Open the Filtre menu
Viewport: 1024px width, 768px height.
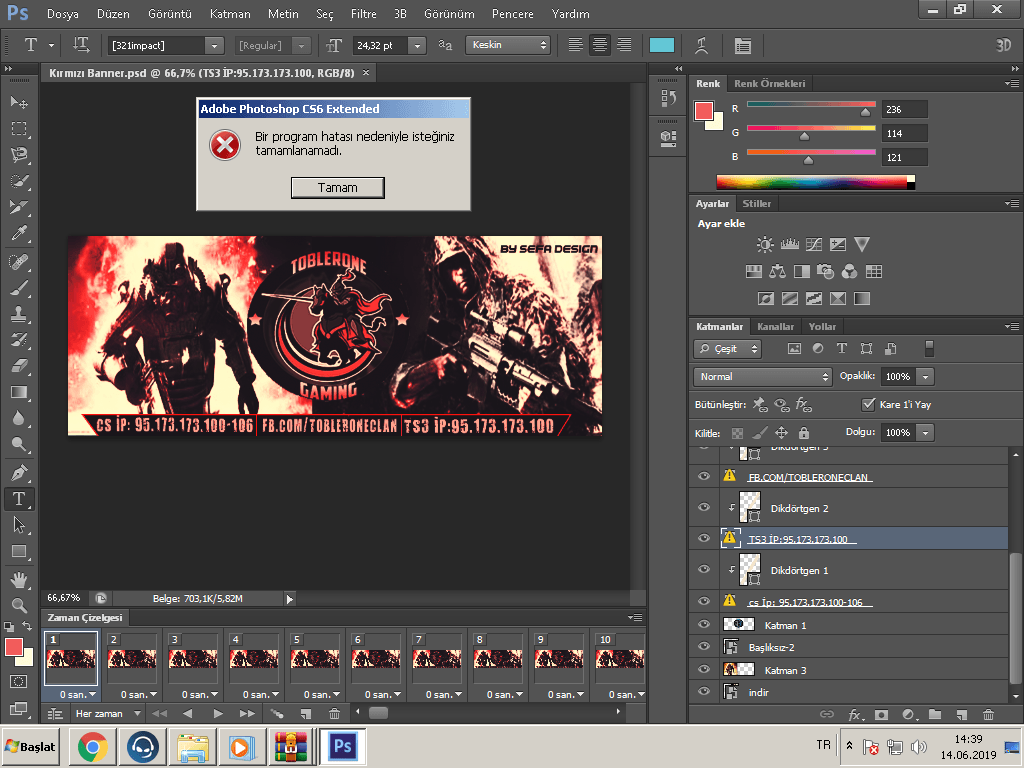[364, 14]
